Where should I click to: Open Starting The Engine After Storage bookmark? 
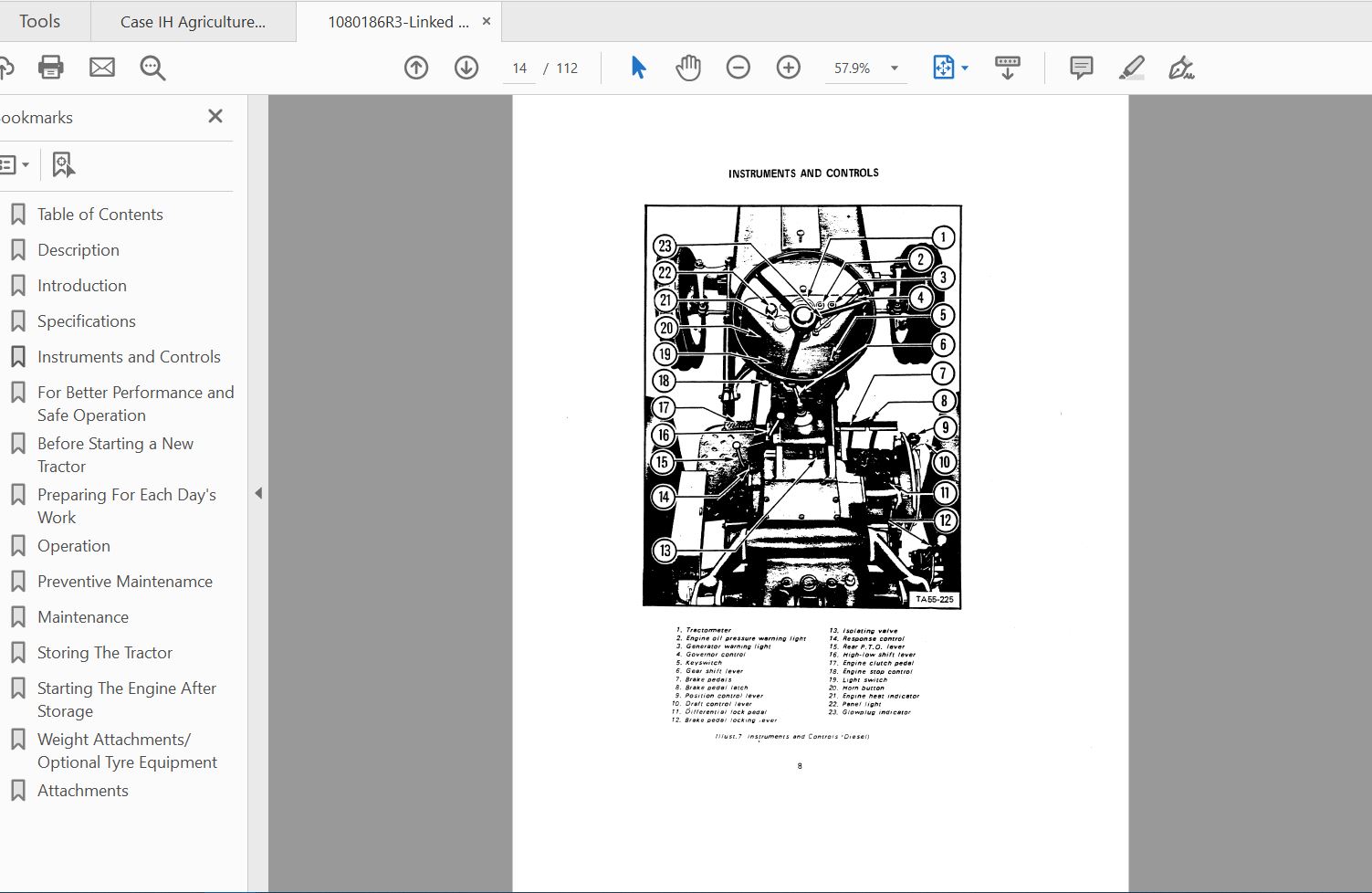pos(127,699)
